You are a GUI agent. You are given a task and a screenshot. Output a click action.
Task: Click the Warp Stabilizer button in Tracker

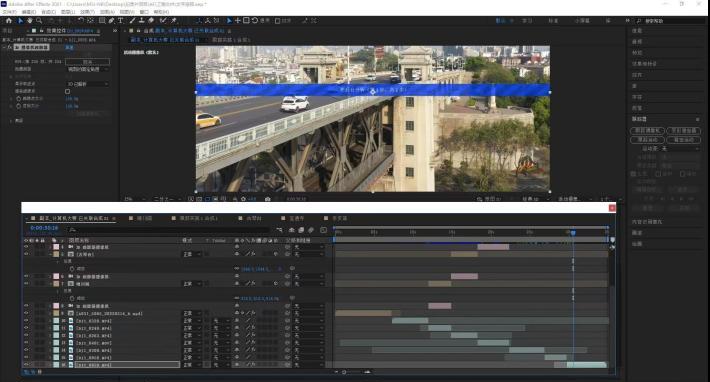(683, 130)
